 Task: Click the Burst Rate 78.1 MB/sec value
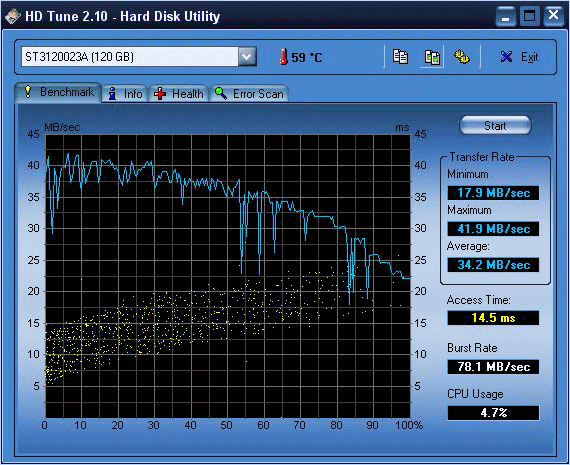point(493,367)
